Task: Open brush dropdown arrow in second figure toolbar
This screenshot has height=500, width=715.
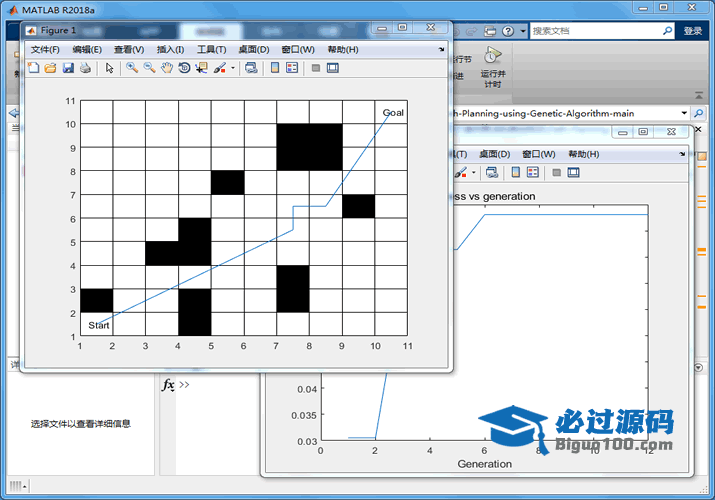Action: point(474,172)
